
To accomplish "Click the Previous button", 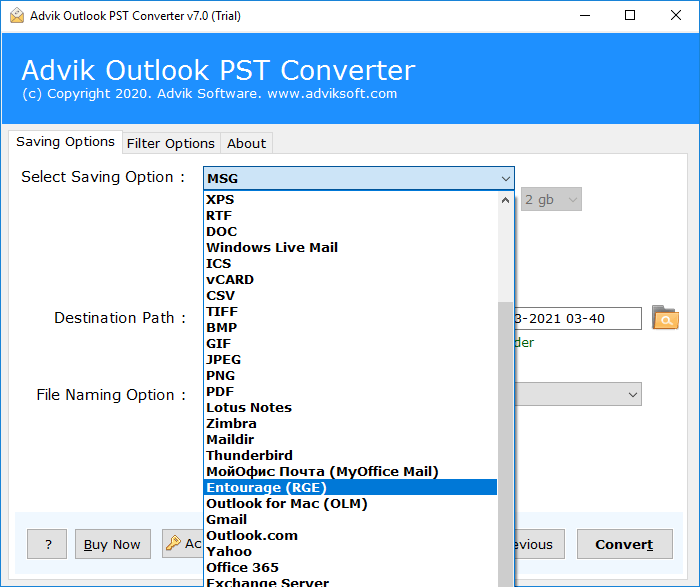I will tap(539, 544).
